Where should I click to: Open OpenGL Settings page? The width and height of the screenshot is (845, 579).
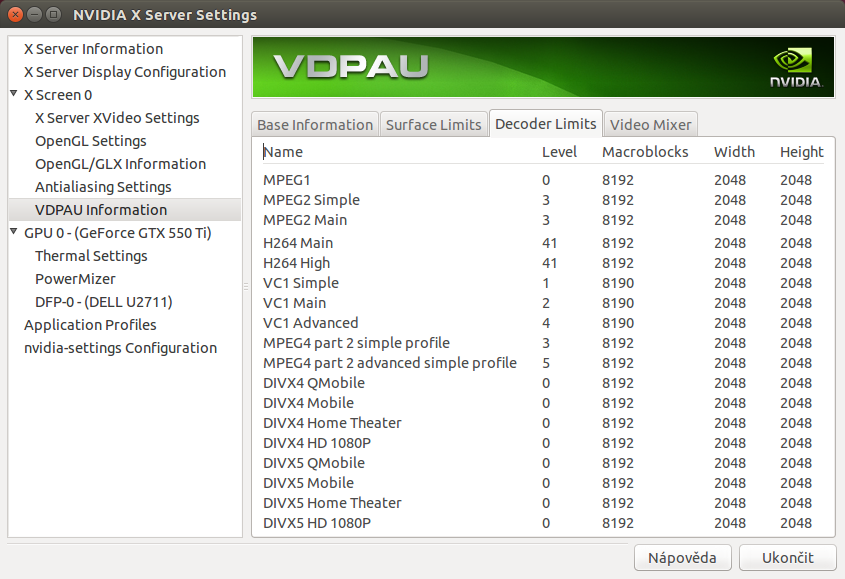(x=91, y=141)
